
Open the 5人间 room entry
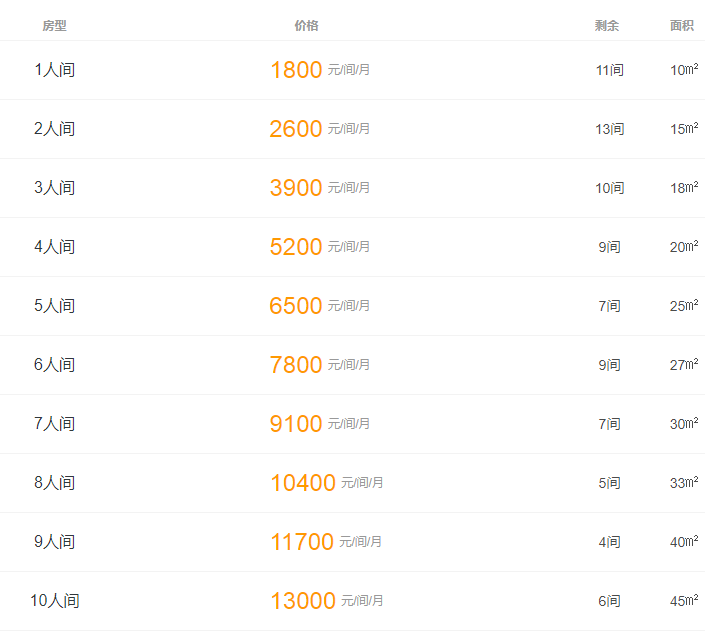pos(54,306)
